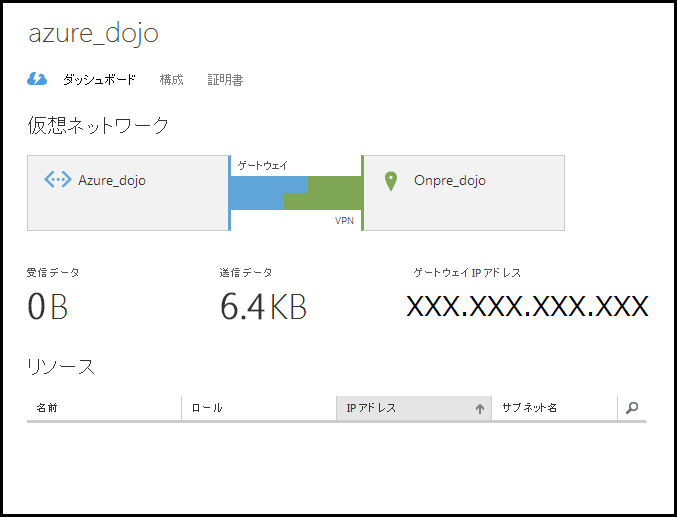
Task: Click the Onpre_dojo green location pin icon
Action: (x=392, y=181)
